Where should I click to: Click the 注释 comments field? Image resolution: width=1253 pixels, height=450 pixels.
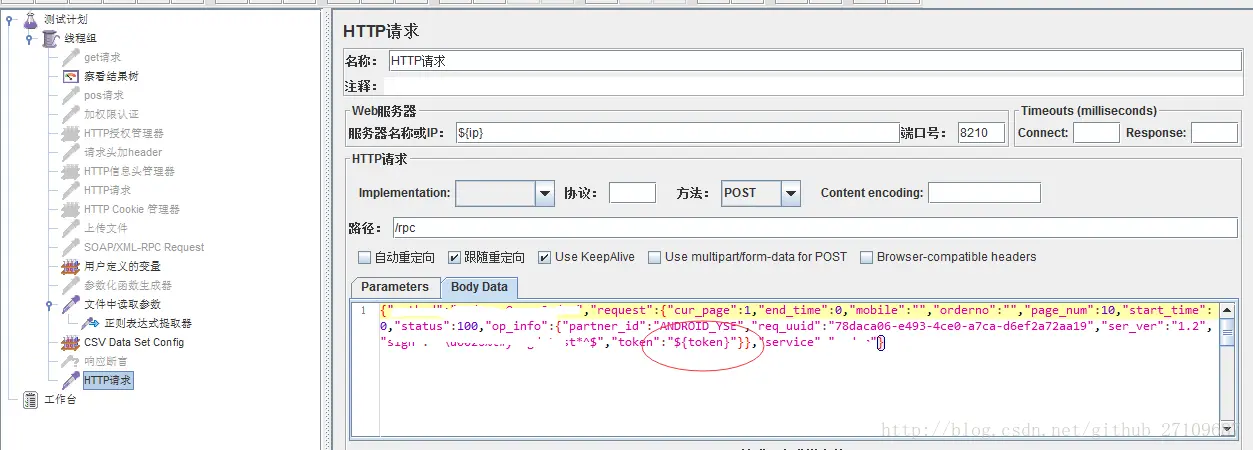pyautogui.click(x=814, y=86)
